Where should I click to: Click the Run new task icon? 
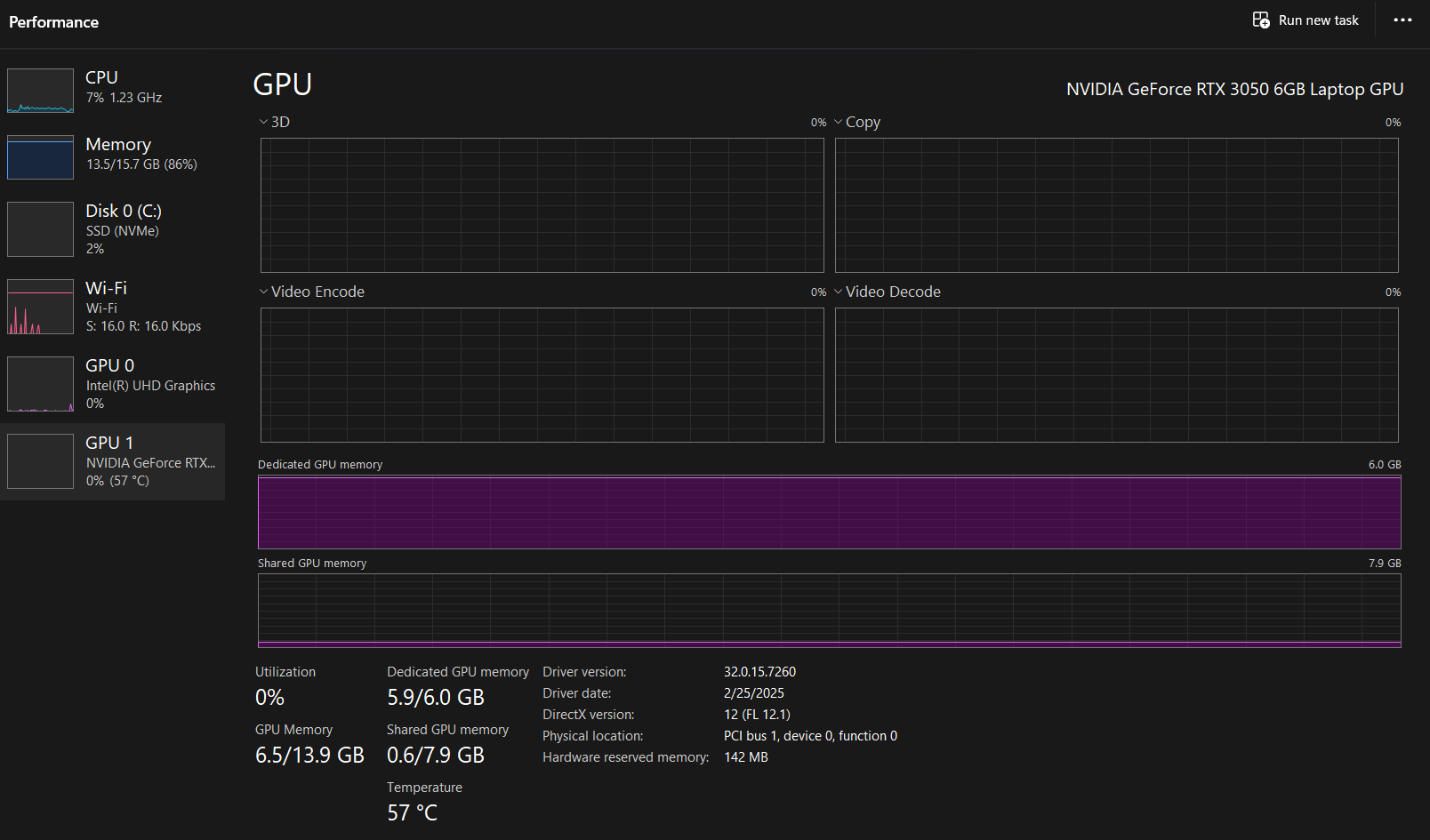tap(1260, 20)
